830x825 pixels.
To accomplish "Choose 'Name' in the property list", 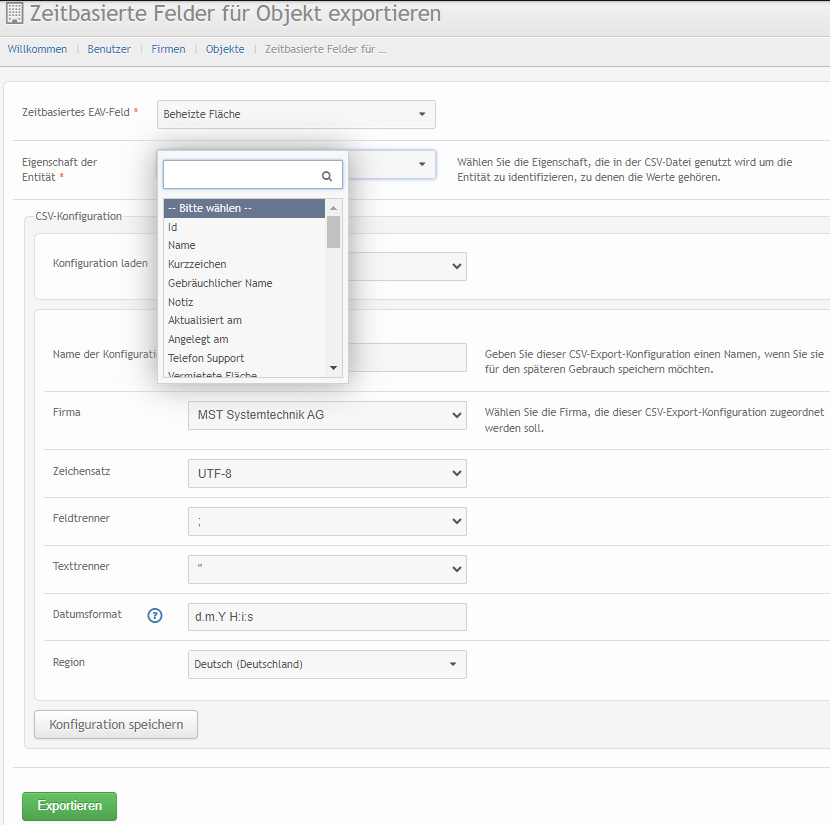I will pyautogui.click(x=244, y=246).
